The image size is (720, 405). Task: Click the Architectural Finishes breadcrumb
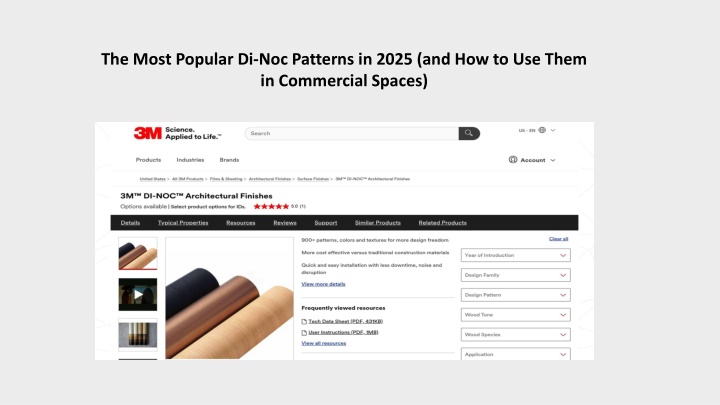tap(270, 179)
